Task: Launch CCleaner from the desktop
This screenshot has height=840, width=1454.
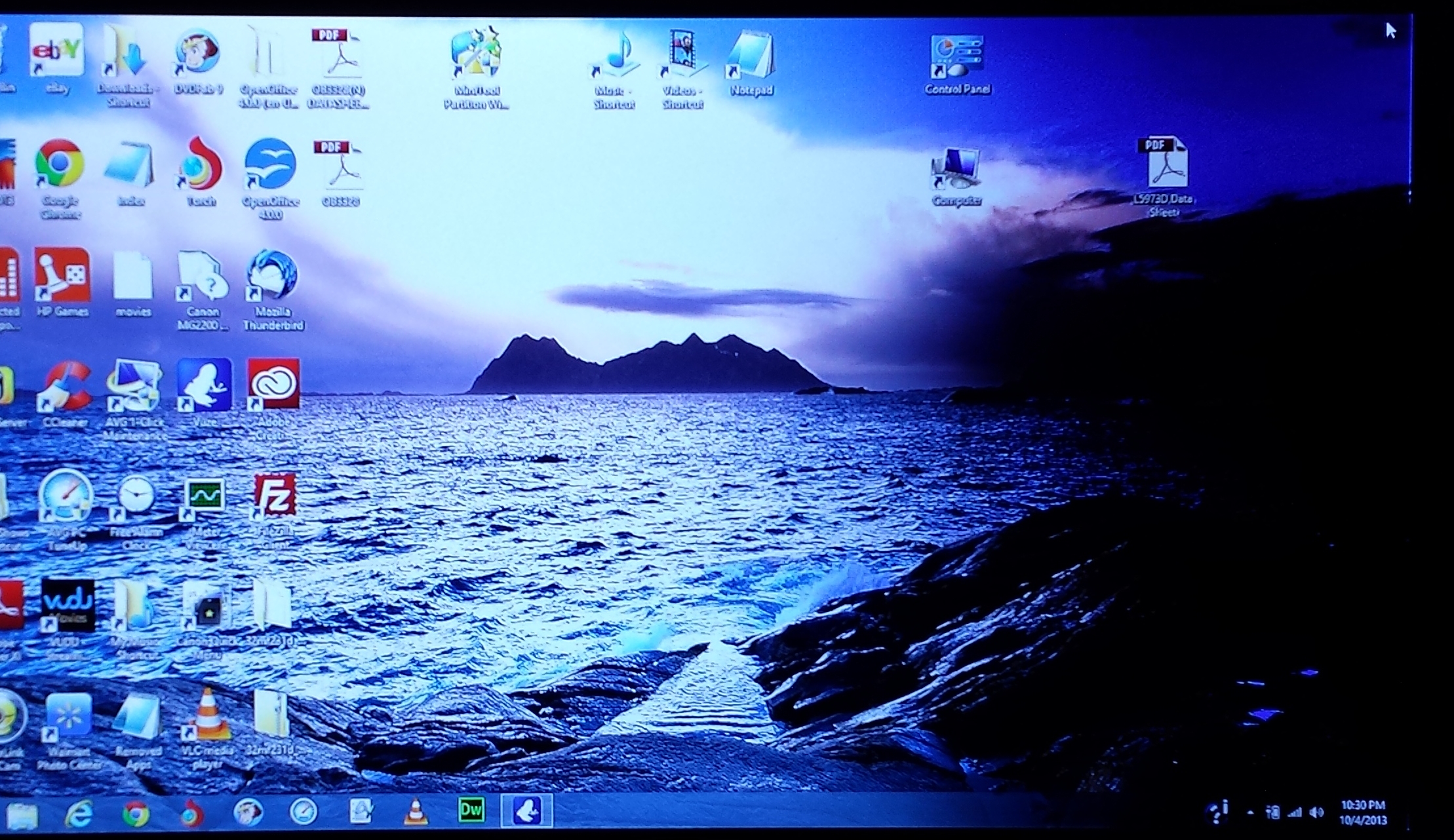Action: (66, 387)
